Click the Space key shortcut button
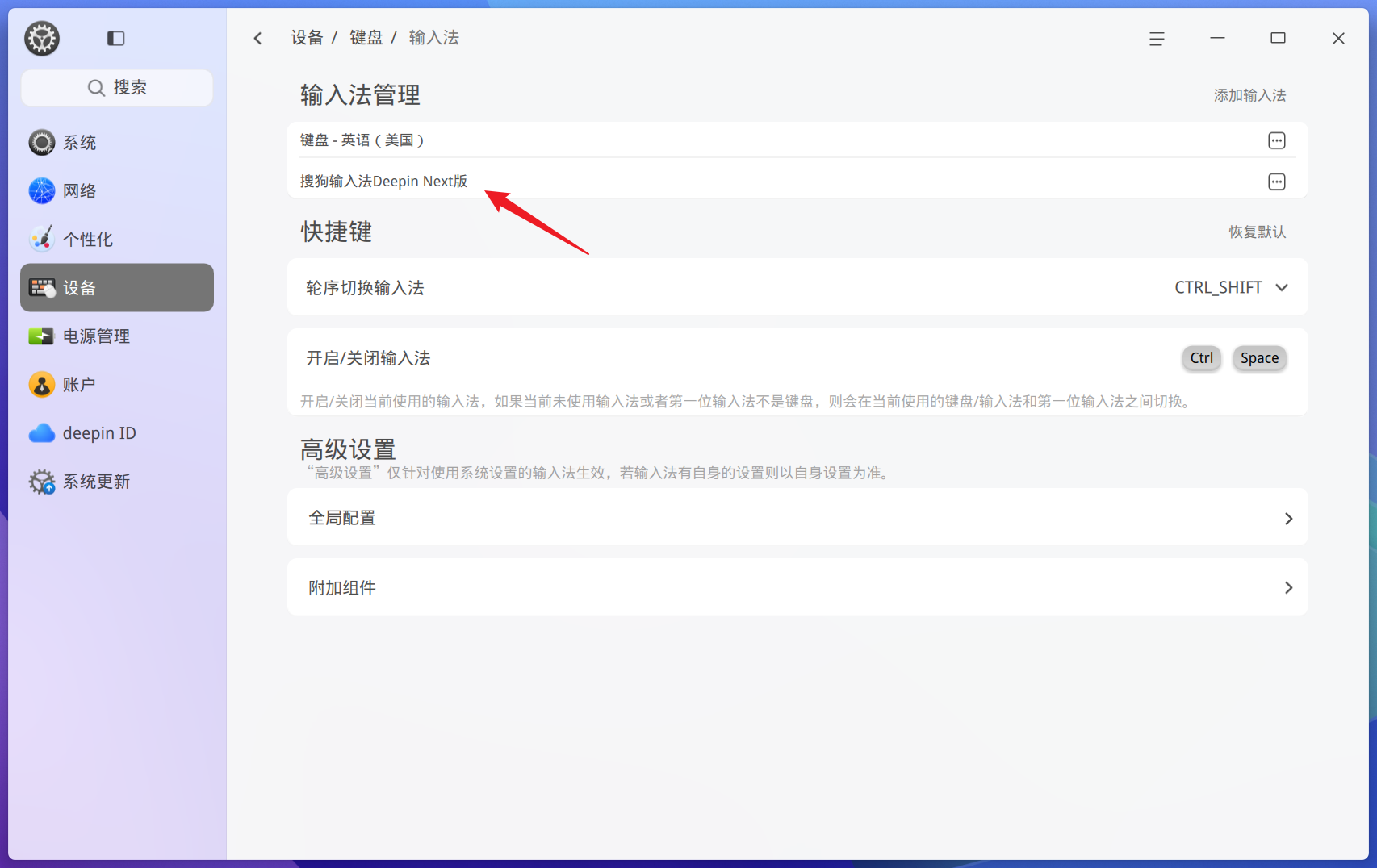Image resolution: width=1377 pixels, height=868 pixels. coord(1259,357)
